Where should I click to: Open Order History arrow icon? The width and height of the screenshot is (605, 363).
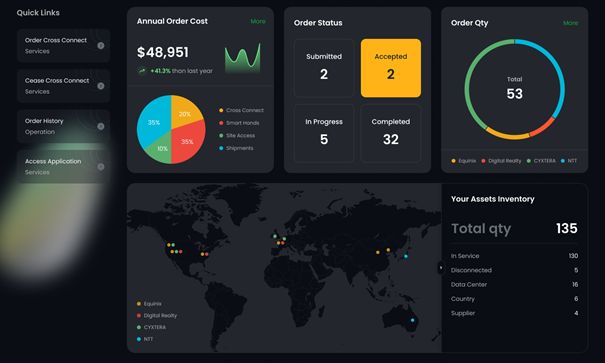(101, 127)
